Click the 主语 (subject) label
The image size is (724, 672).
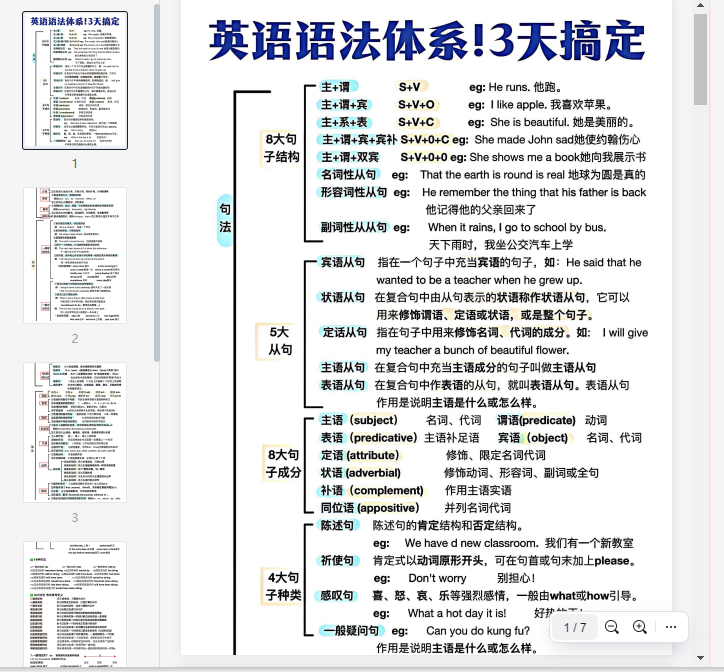click(x=359, y=420)
